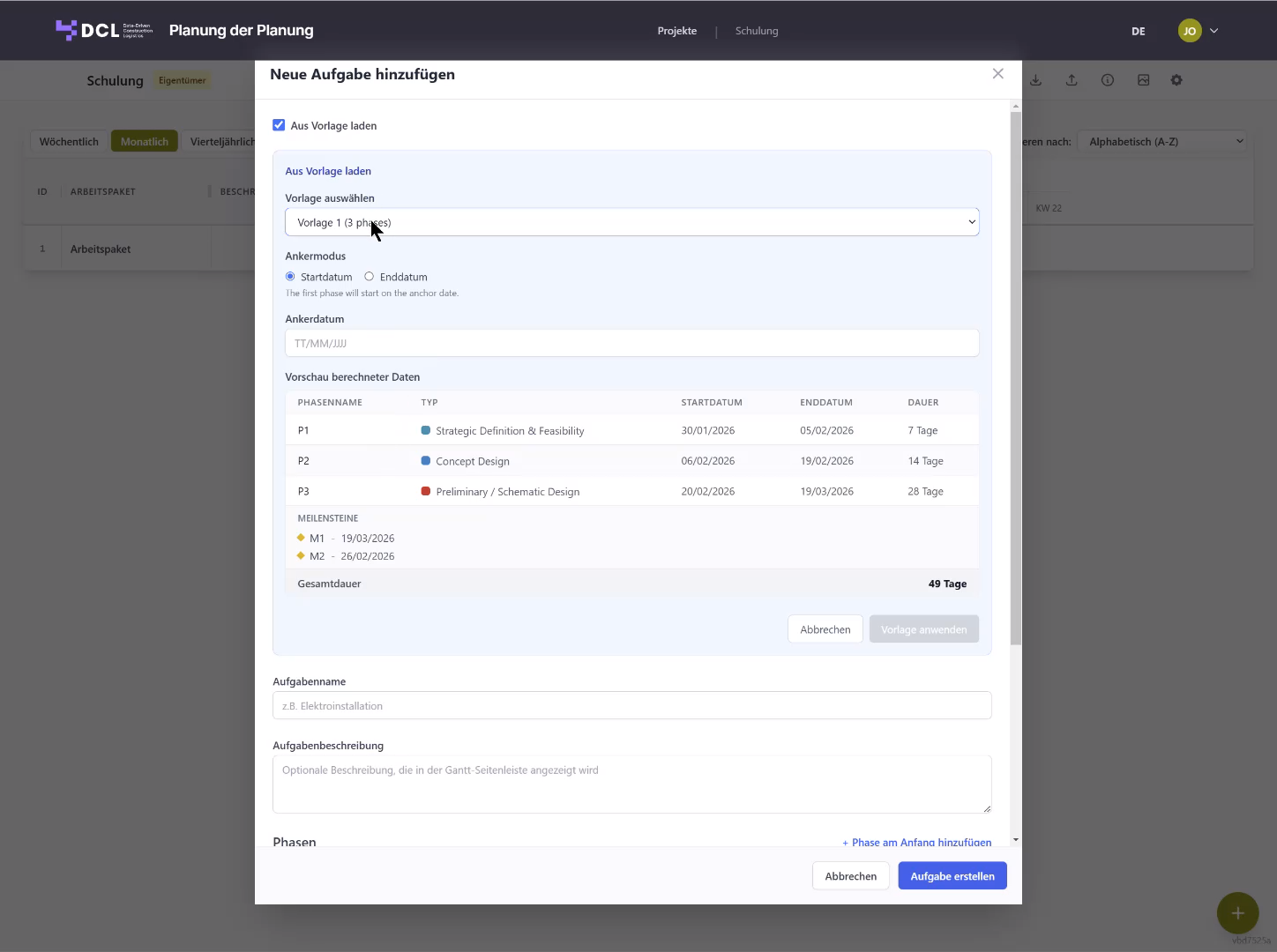
Task: Click the Aufgabe erstellen button
Action: point(952,876)
